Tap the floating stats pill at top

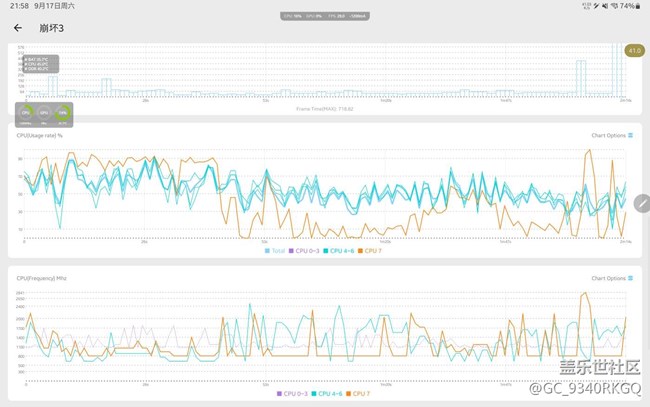click(325, 17)
